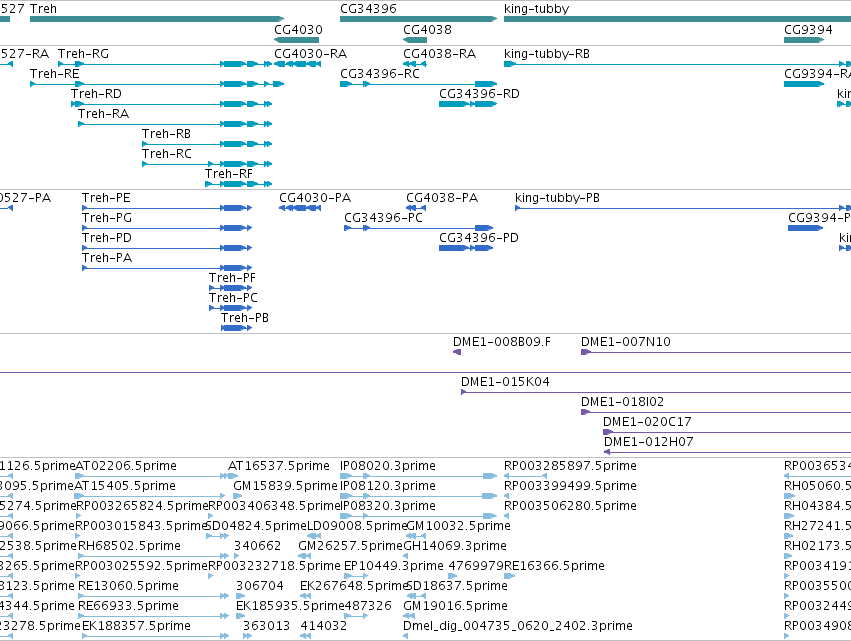Select transcript Treh-RG
851x641 pixels.
[165, 64]
